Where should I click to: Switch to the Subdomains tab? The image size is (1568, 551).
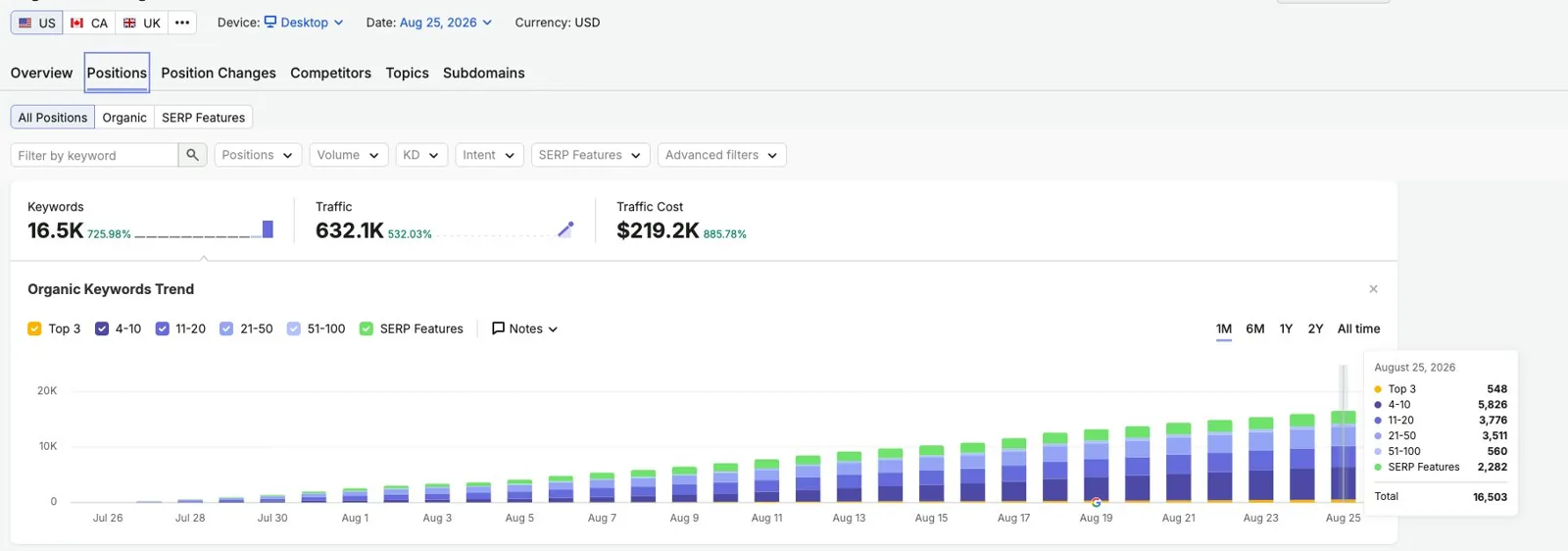tap(484, 73)
